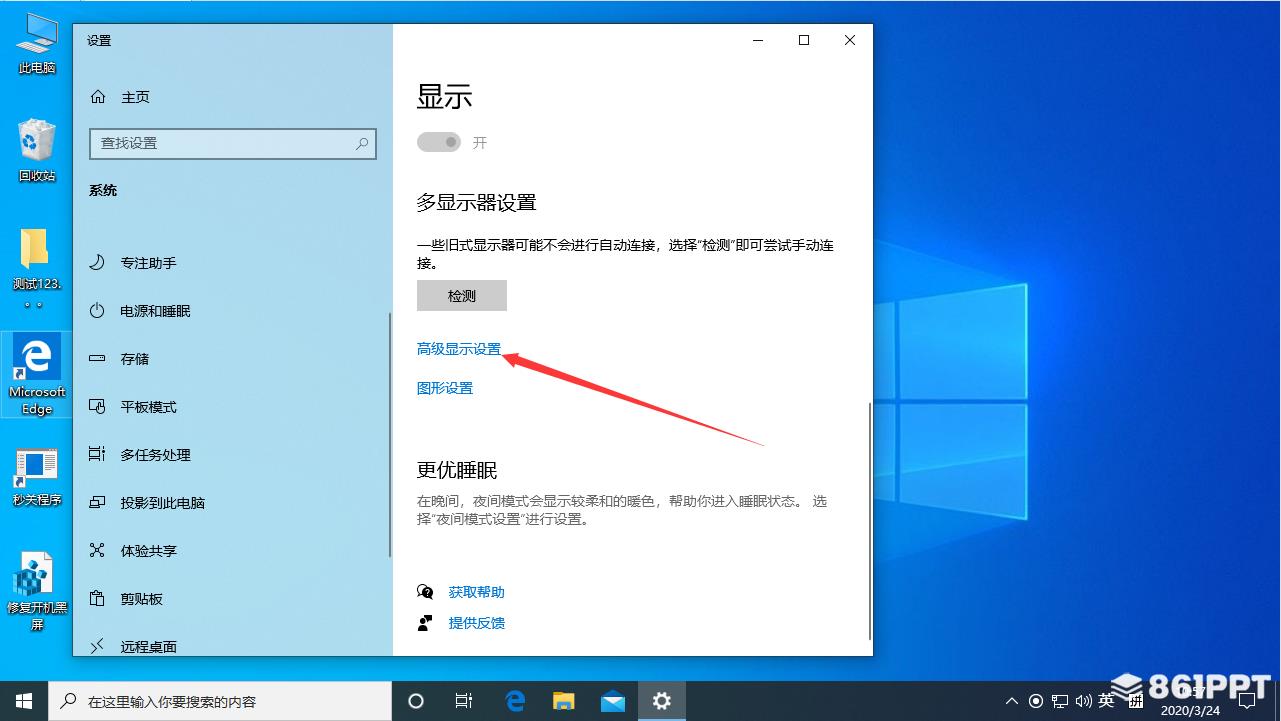Viewport: 1281px width, 721px height.
Task: Select Tablet mode (平板模式) in sidebar
Action: [133, 407]
